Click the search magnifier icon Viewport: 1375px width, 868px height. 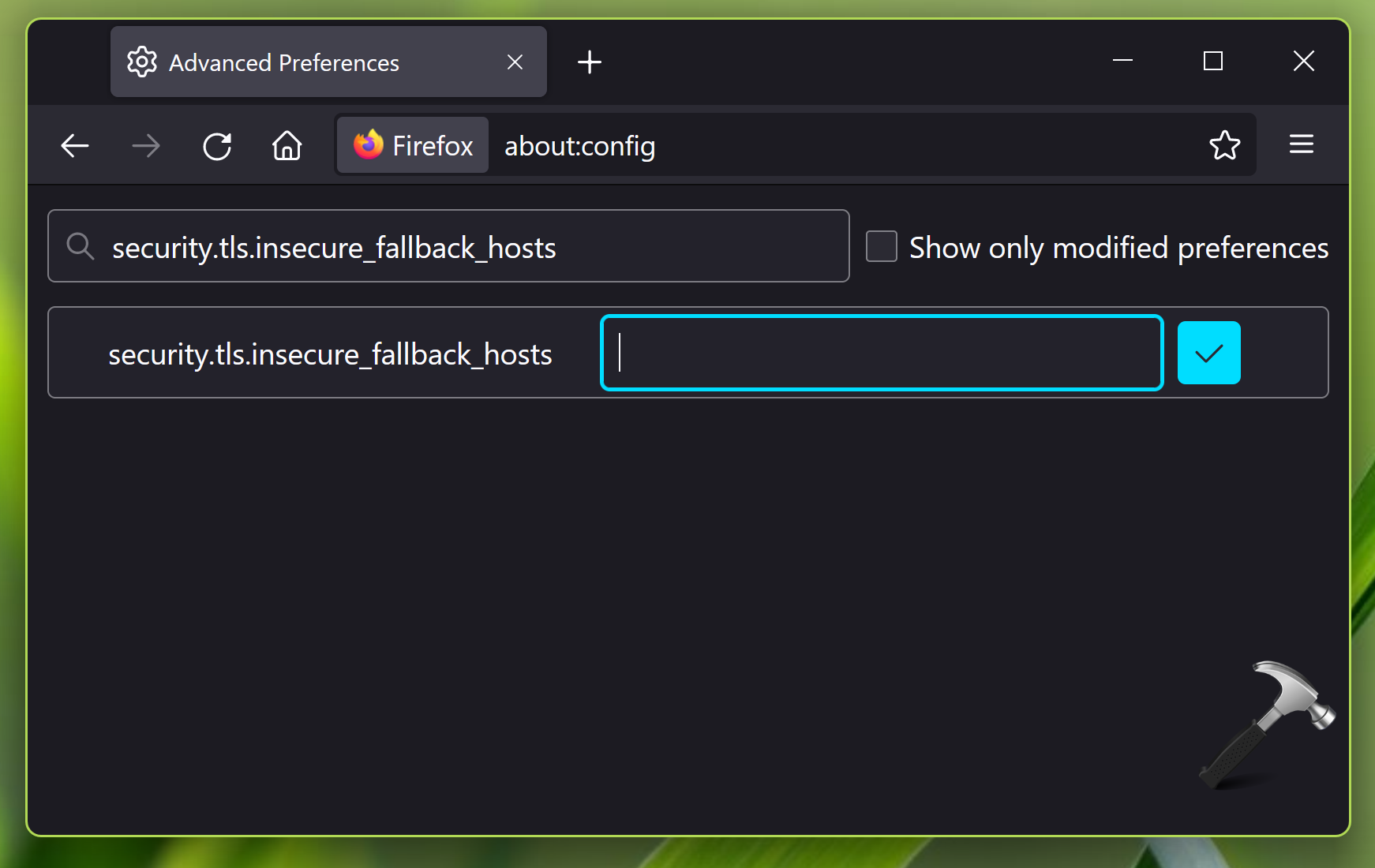(x=80, y=246)
